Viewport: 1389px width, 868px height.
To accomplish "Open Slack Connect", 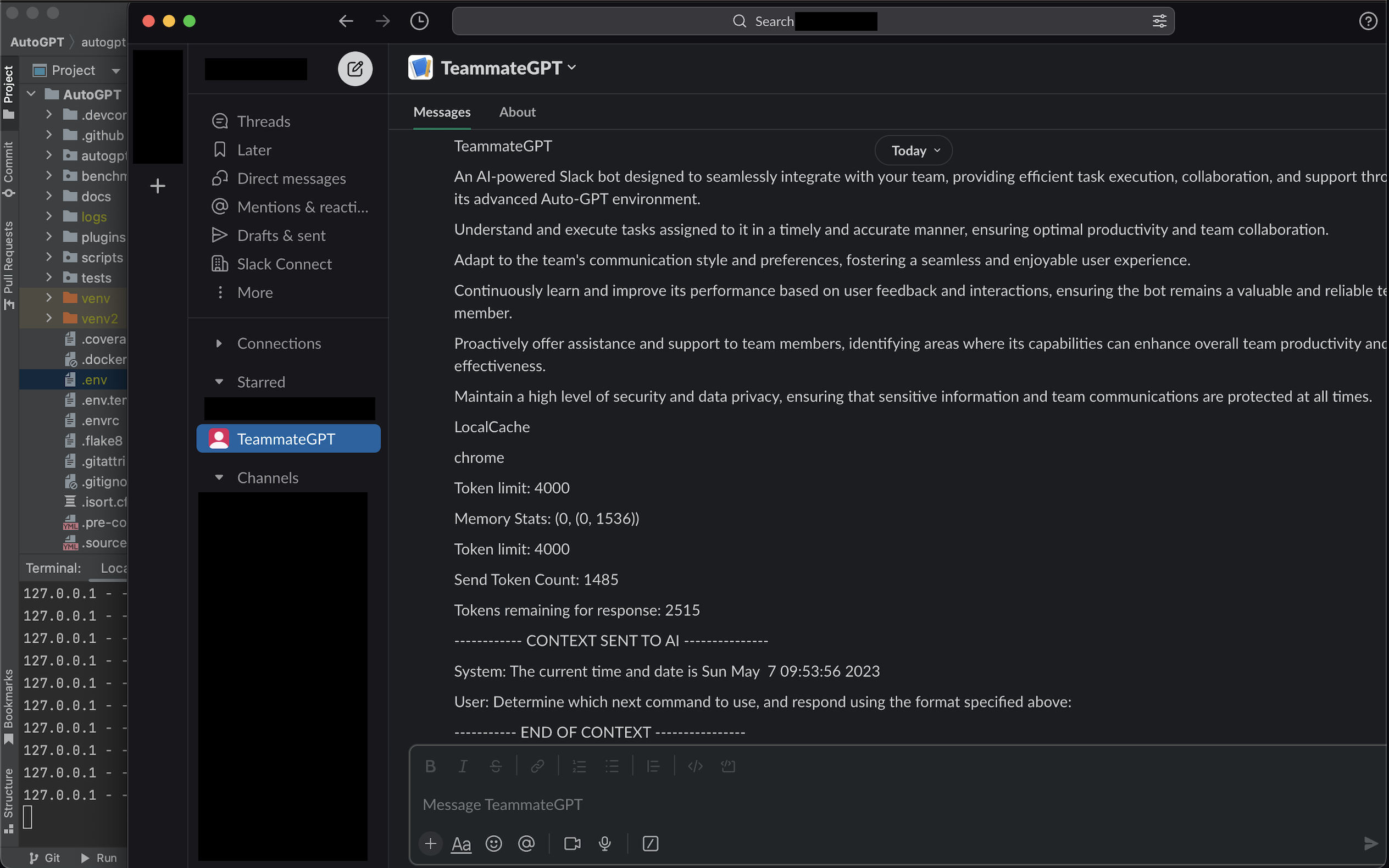I will [285, 264].
